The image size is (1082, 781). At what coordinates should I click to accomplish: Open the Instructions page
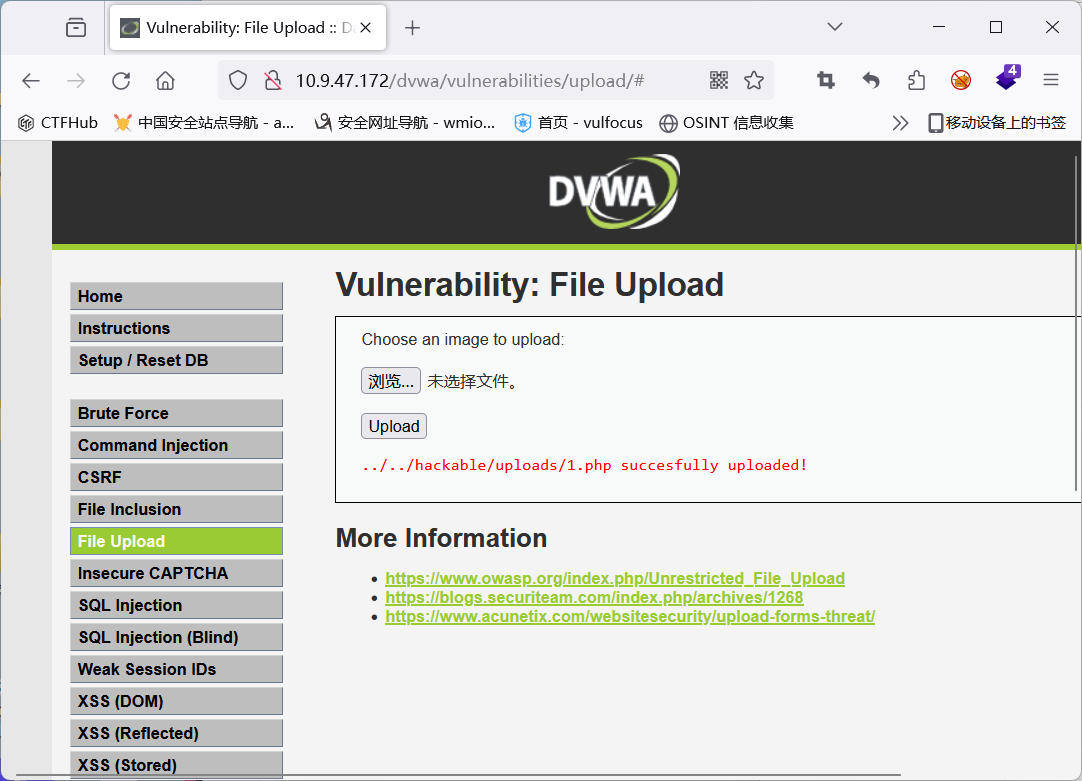pos(177,328)
